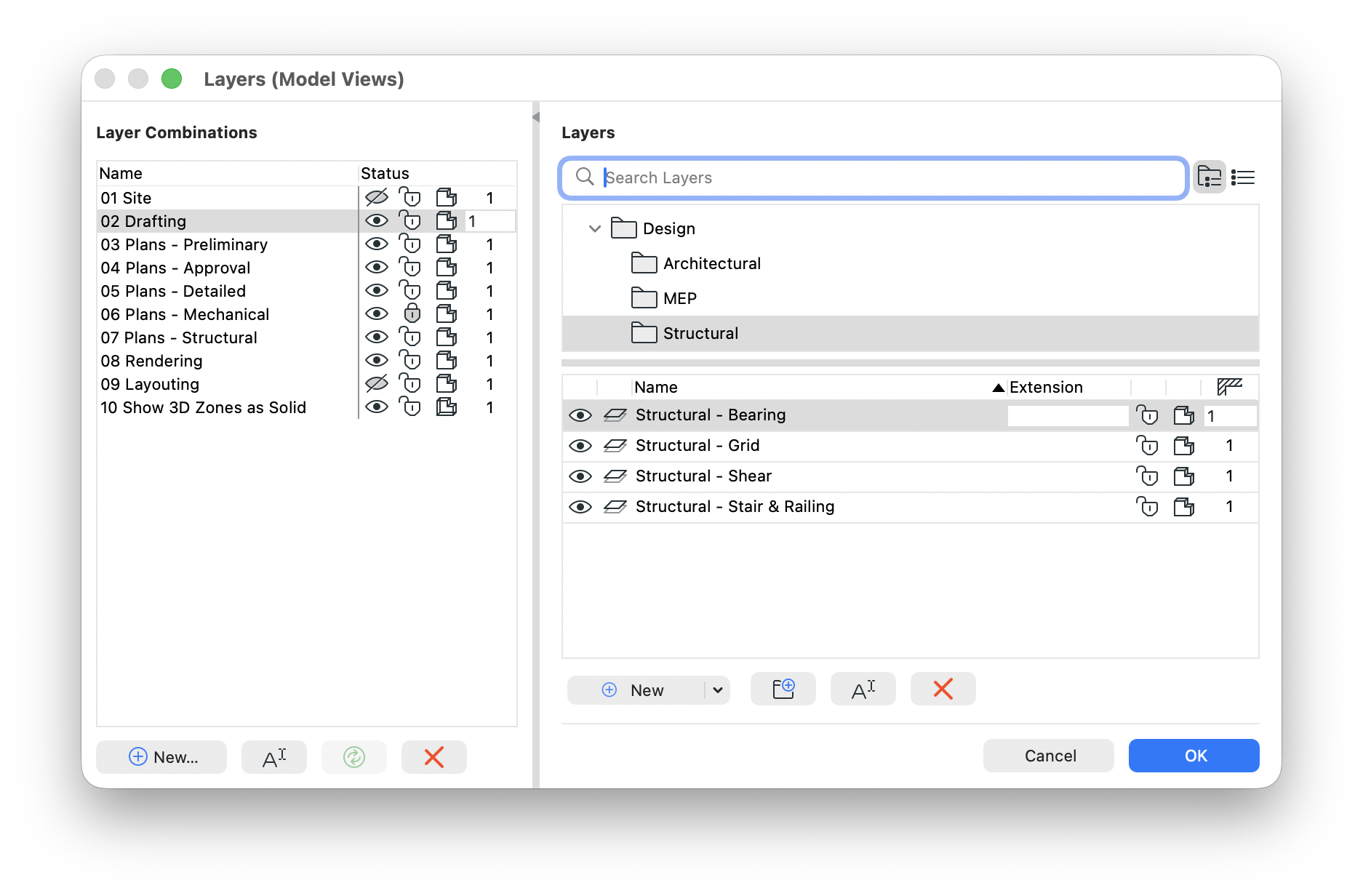Open the New layer dropdown arrow
1363x896 pixels.
coord(717,689)
